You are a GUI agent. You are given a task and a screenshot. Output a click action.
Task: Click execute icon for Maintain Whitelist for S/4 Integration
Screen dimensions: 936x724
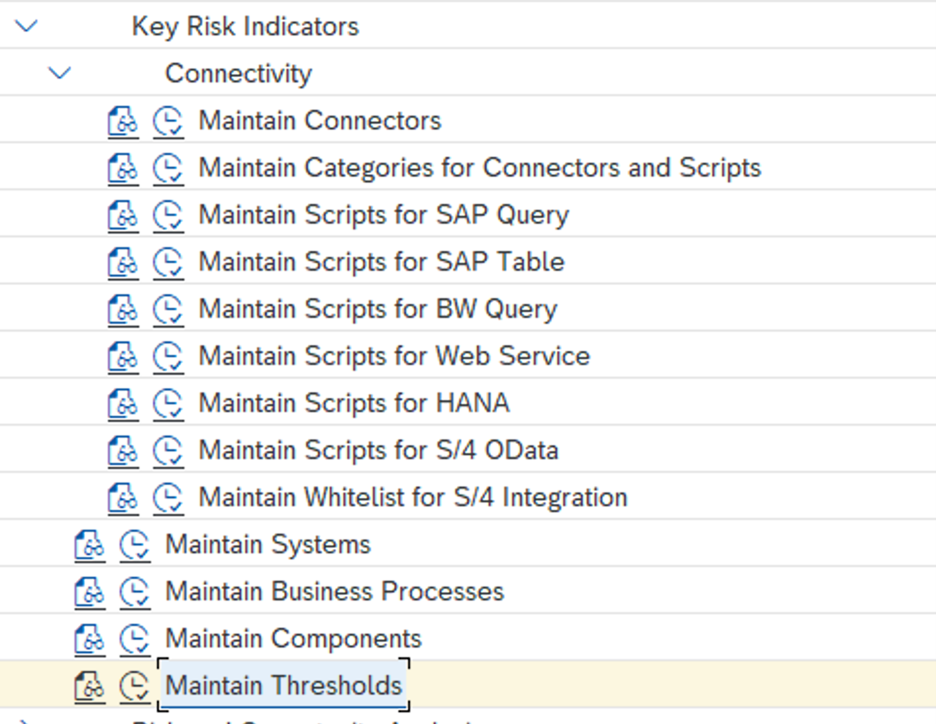pyautogui.click(x=168, y=497)
